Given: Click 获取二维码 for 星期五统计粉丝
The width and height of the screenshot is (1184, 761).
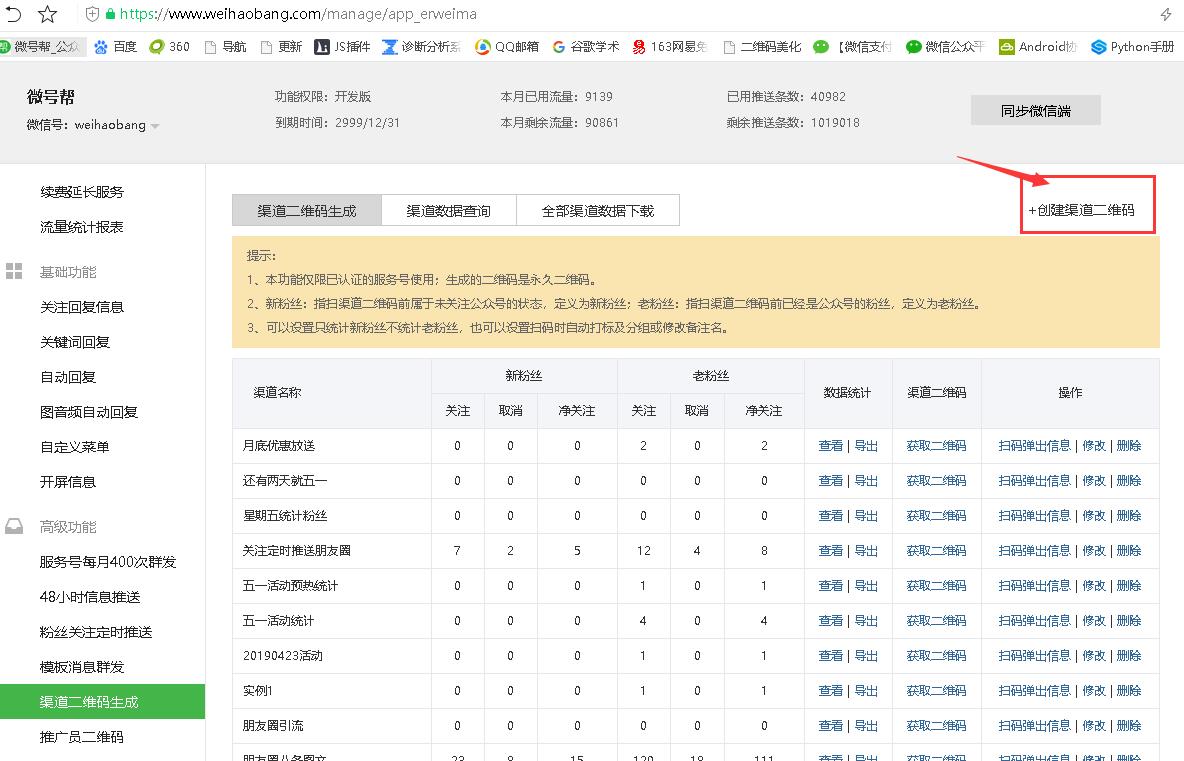Looking at the screenshot, I should pos(936,516).
